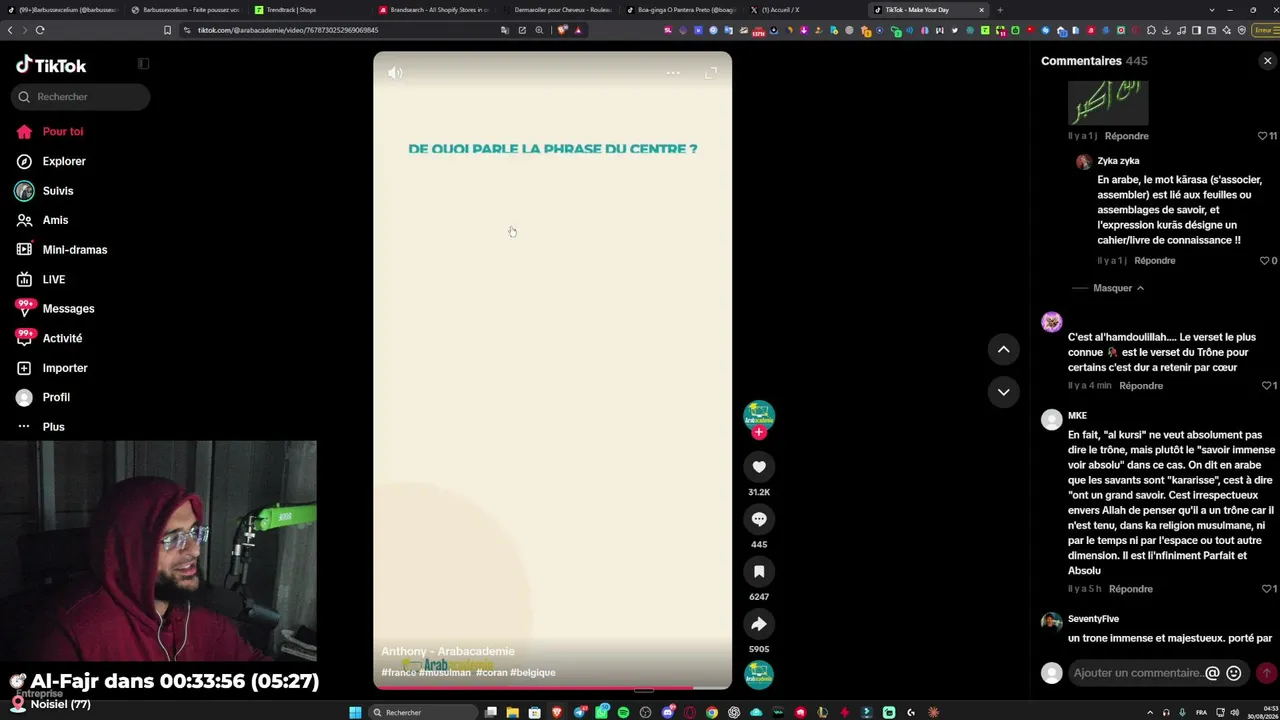Open Windows Start menu
Screen dimensions: 1280x720
click(x=355, y=712)
